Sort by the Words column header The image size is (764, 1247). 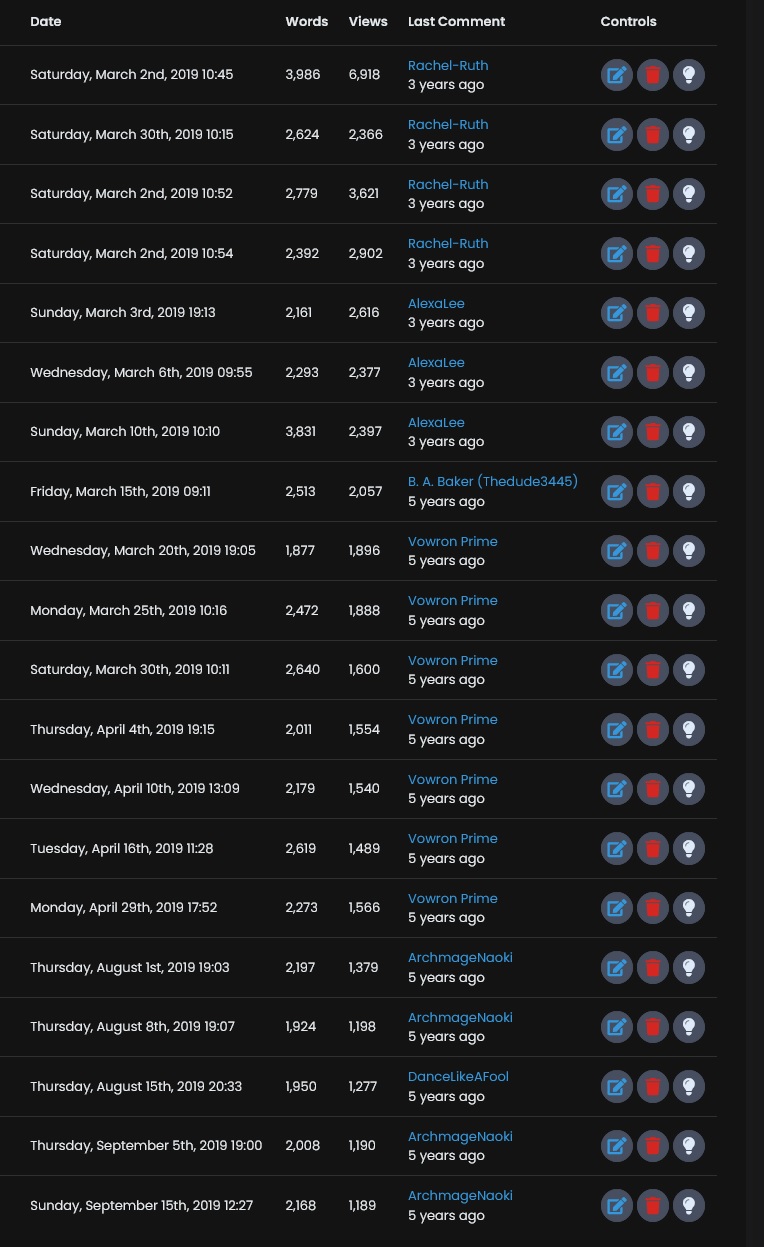pyautogui.click(x=307, y=21)
